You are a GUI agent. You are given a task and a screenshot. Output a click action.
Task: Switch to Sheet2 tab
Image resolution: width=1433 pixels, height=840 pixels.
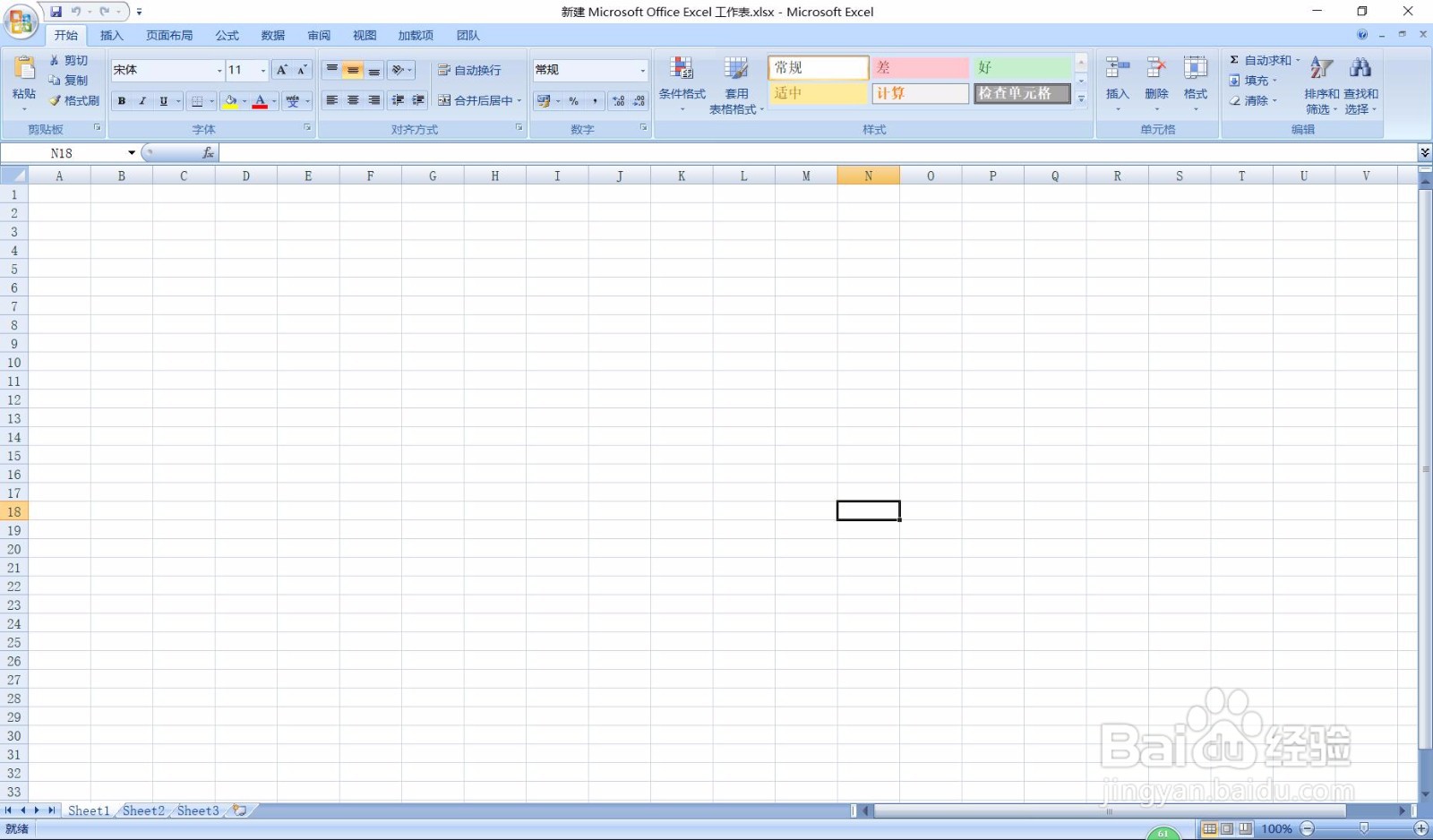(143, 810)
